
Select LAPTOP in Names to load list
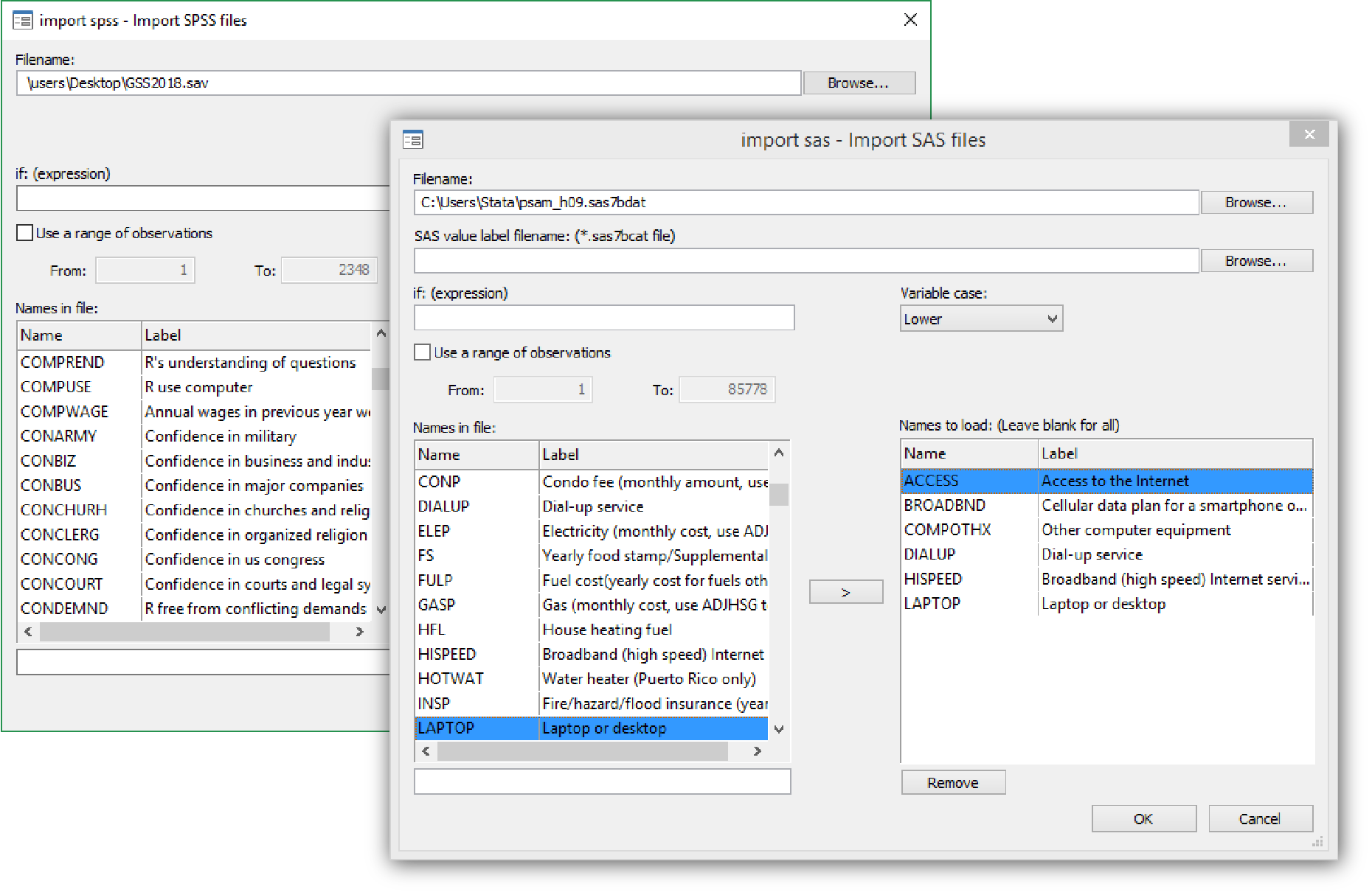point(1106,603)
